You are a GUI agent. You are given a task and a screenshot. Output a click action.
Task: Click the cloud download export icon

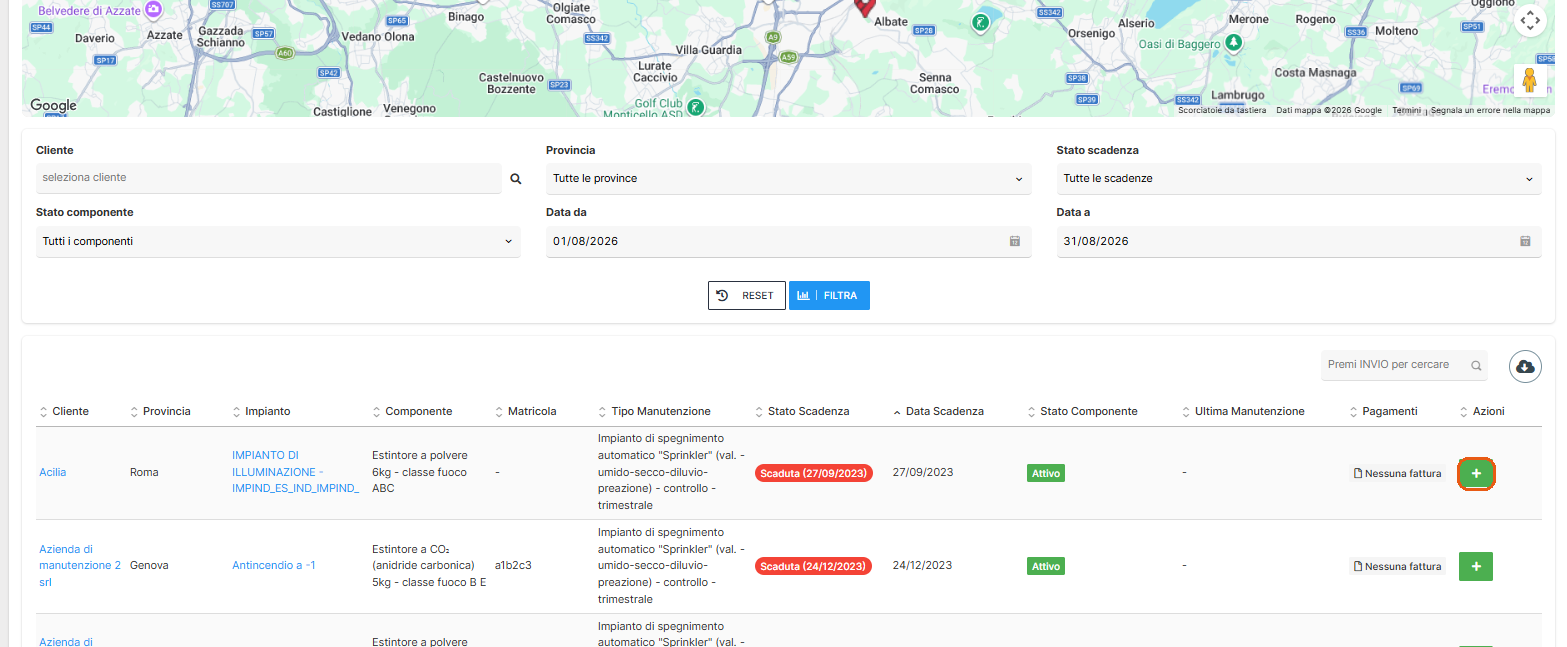1525,367
